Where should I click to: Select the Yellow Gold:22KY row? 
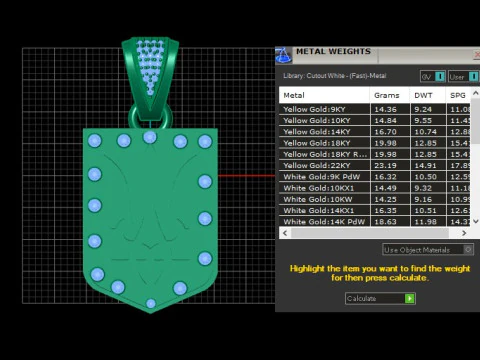click(375, 165)
